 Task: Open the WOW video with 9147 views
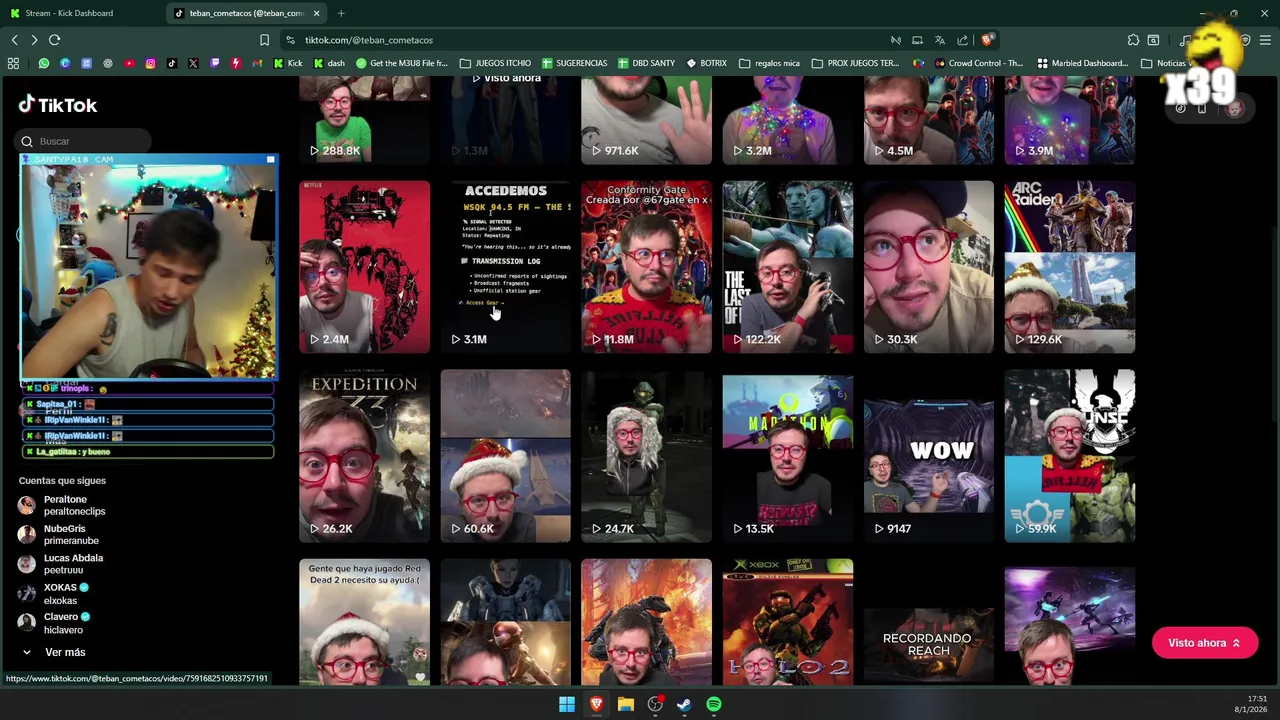coord(928,456)
